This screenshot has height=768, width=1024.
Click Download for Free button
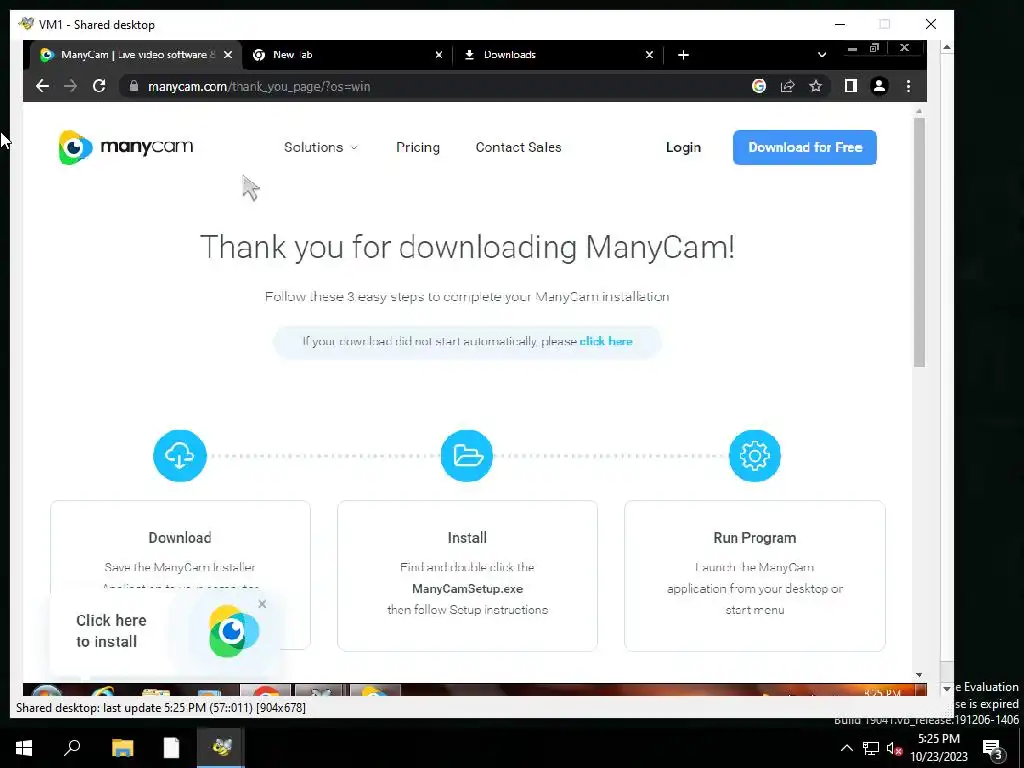pyautogui.click(x=805, y=148)
